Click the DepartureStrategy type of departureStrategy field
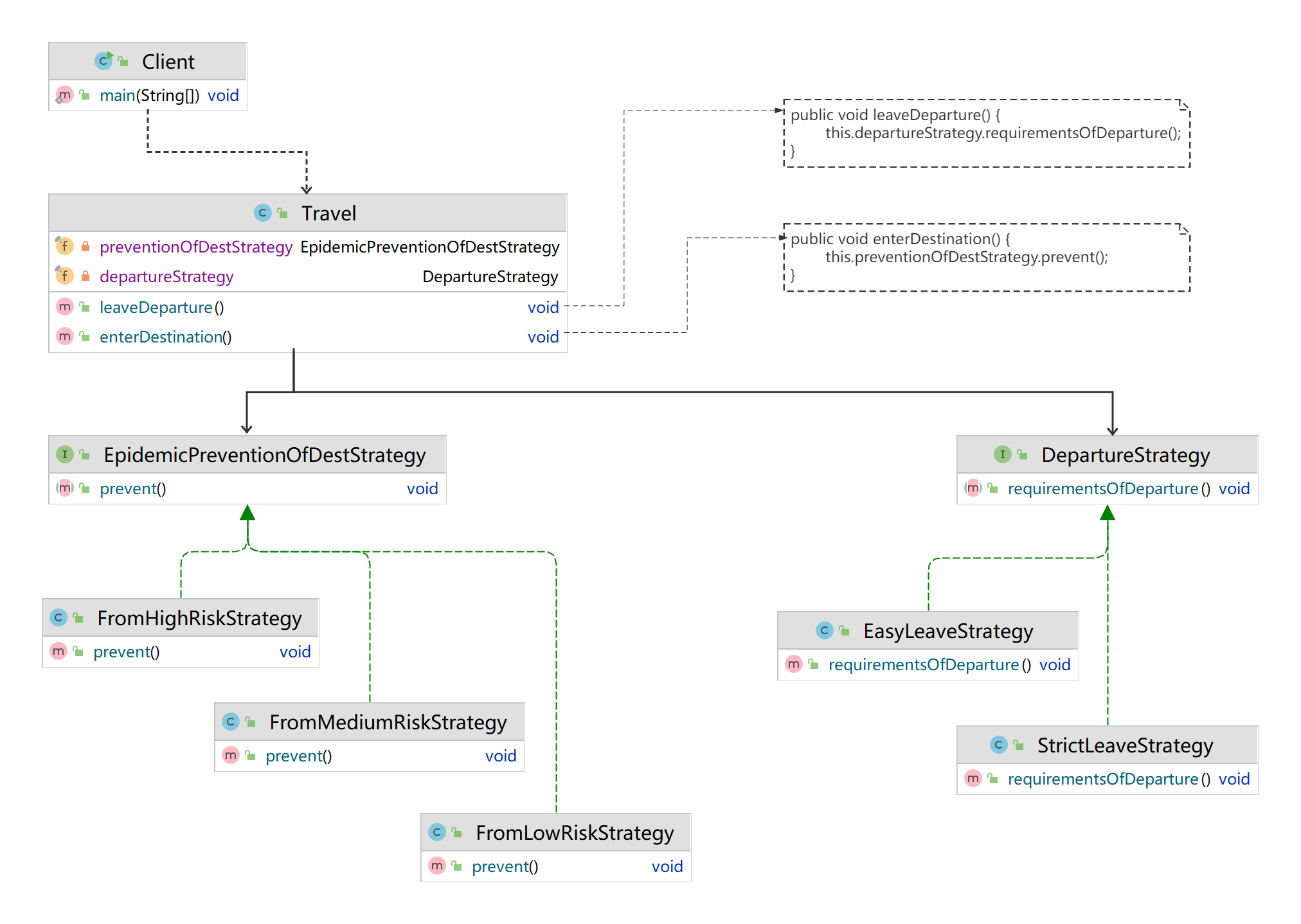The width and height of the screenshot is (1301, 924). [490, 277]
